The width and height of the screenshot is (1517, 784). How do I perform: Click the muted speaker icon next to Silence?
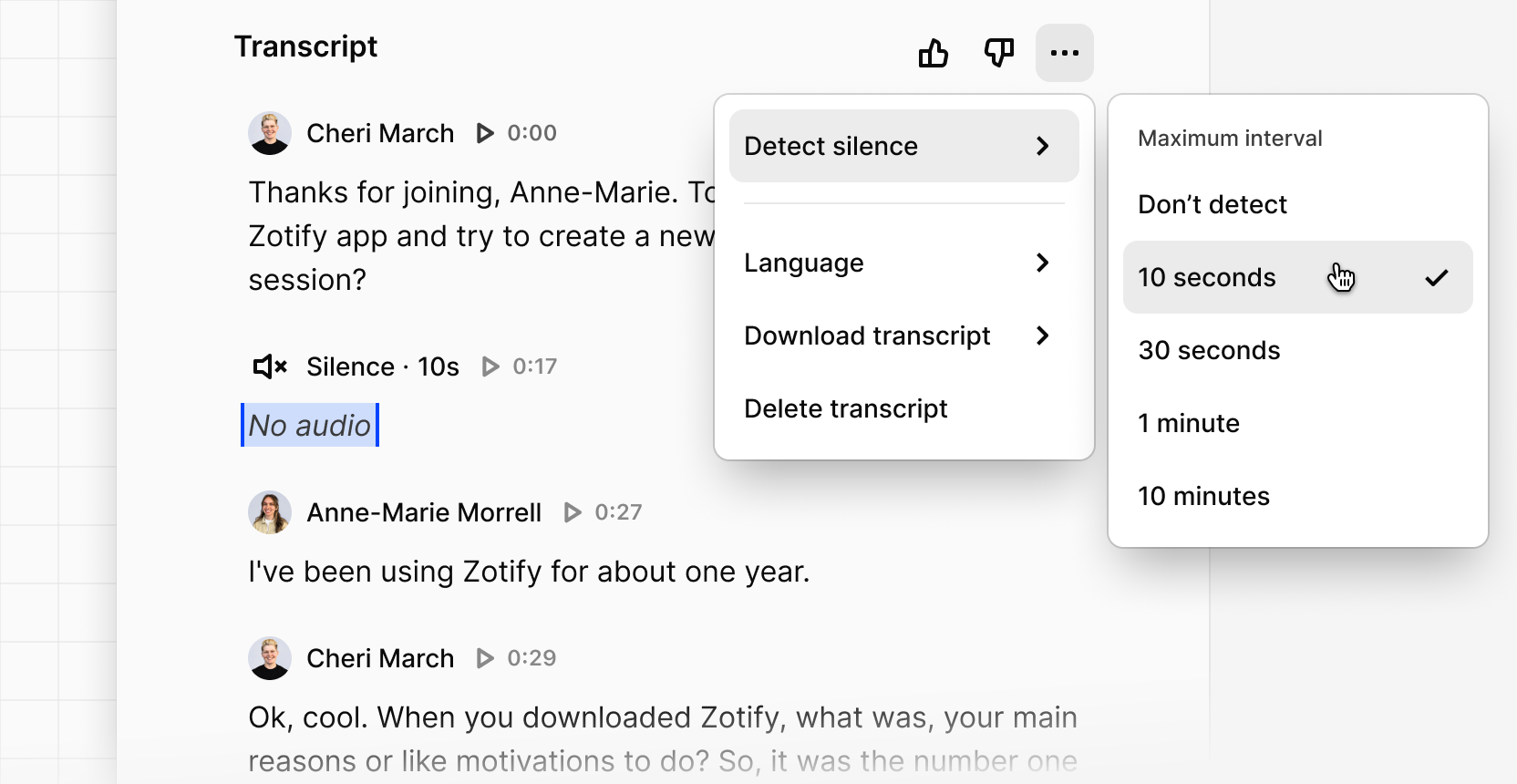pyautogui.click(x=268, y=366)
